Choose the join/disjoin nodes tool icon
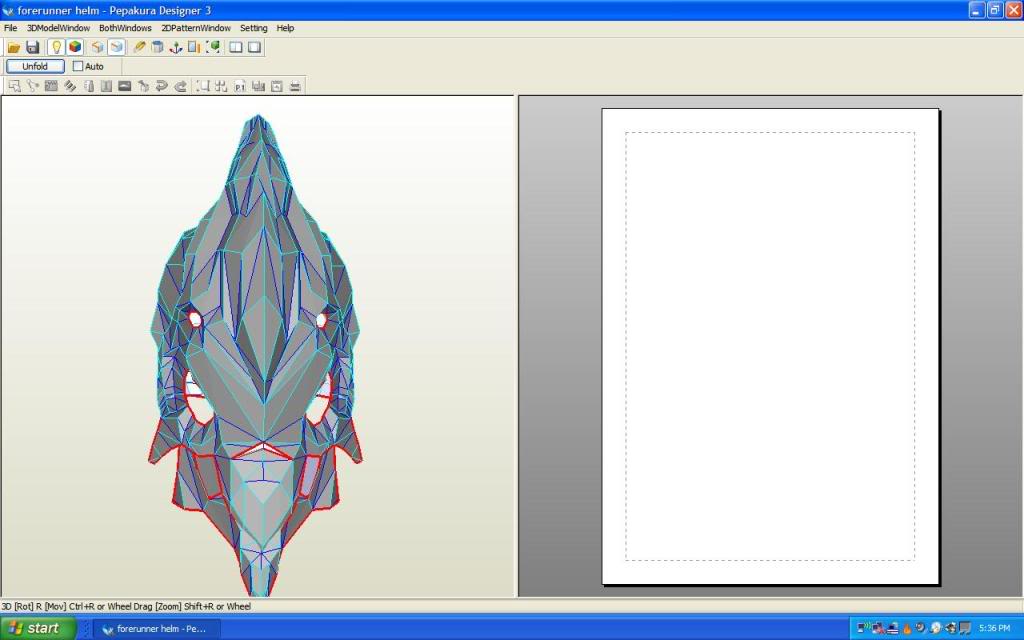Viewport: 1024px width, 640px height. (33, 86)
